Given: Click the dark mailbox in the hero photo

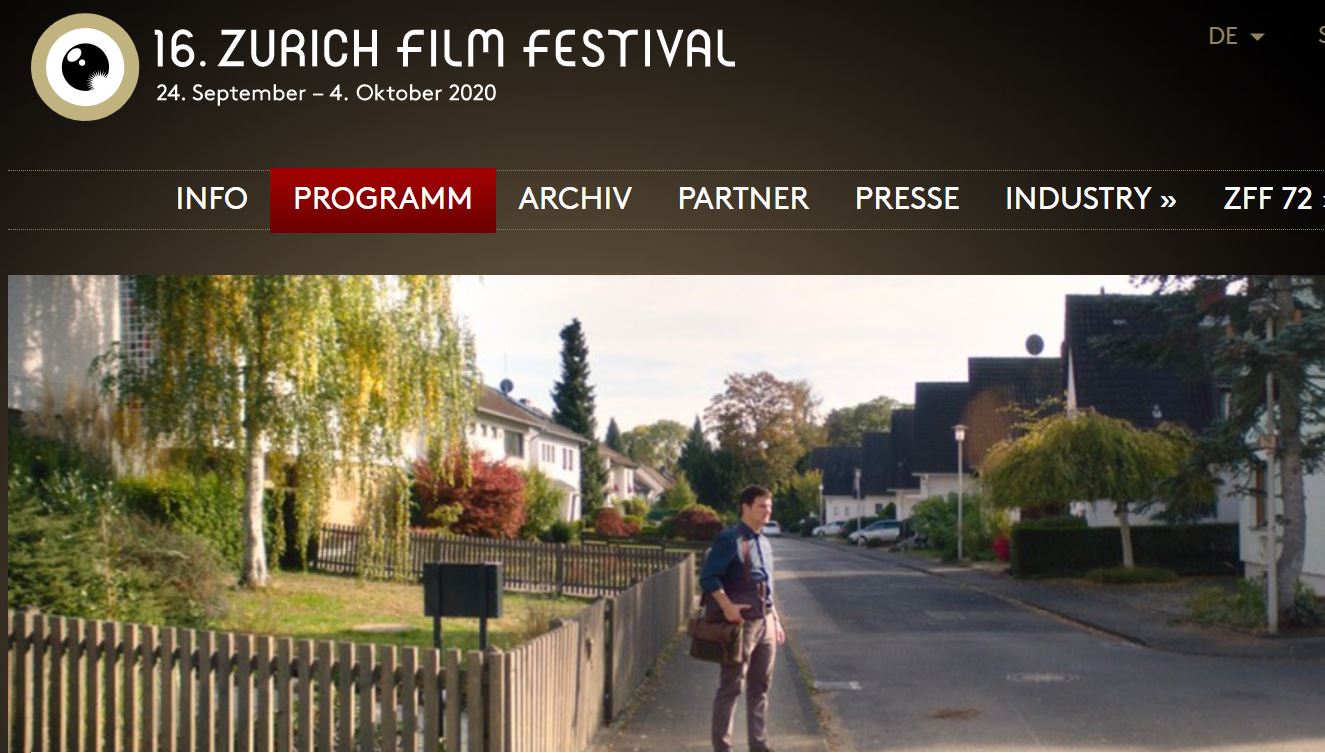Looking at the screenshot, I should 462,590.
